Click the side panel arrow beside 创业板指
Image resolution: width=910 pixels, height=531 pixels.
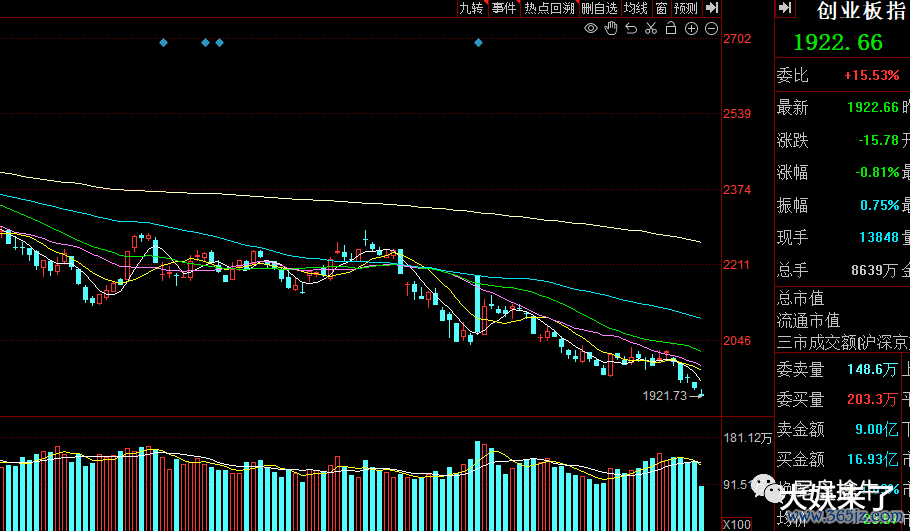click(x=785, y=9)
